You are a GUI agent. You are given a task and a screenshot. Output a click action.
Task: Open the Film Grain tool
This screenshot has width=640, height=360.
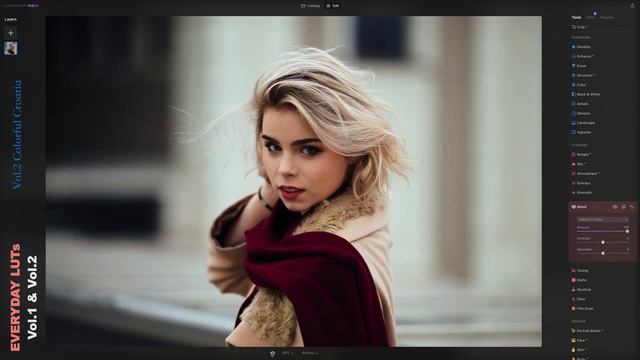pos(583,309)
